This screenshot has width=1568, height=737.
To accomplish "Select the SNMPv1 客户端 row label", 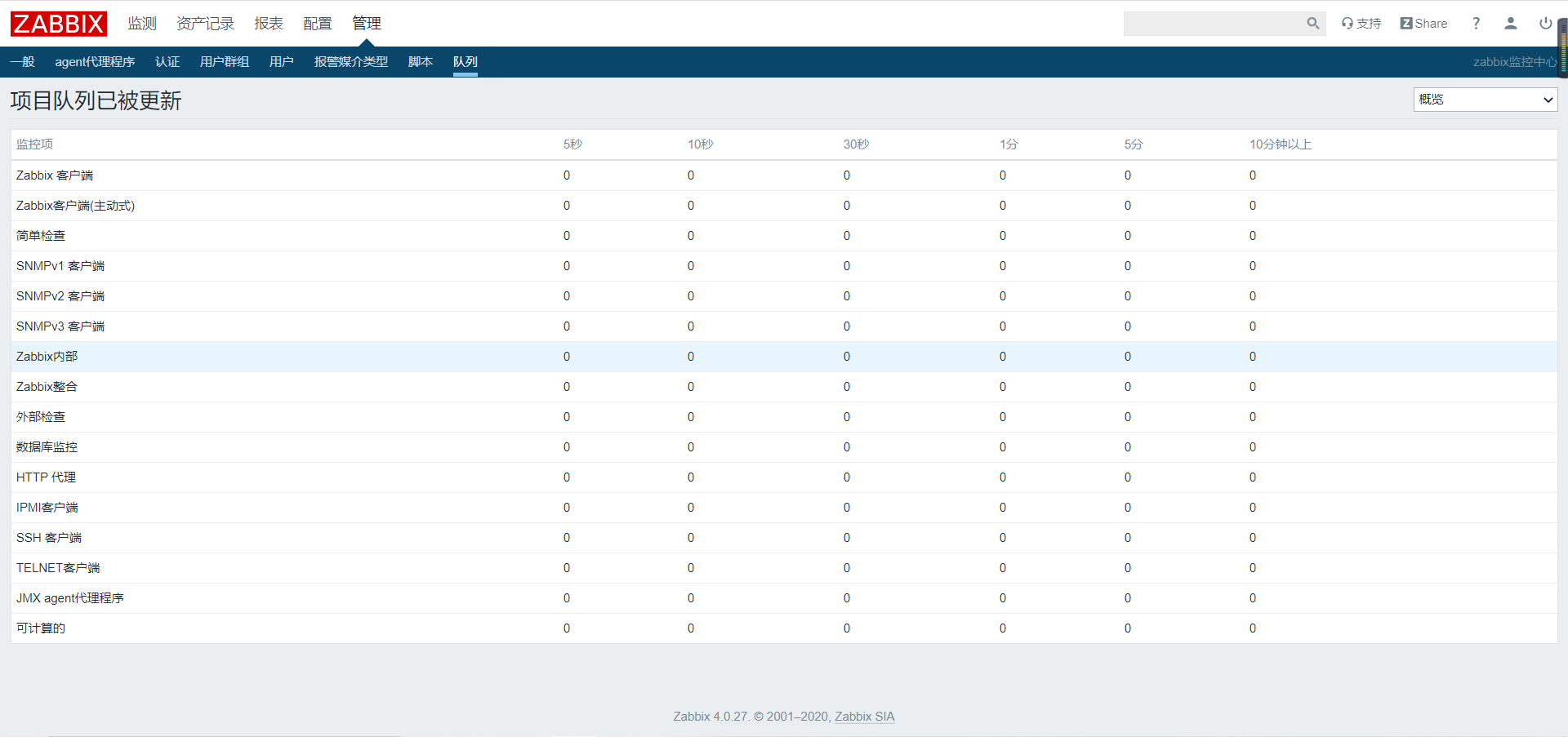I will [x=60, y=266].
